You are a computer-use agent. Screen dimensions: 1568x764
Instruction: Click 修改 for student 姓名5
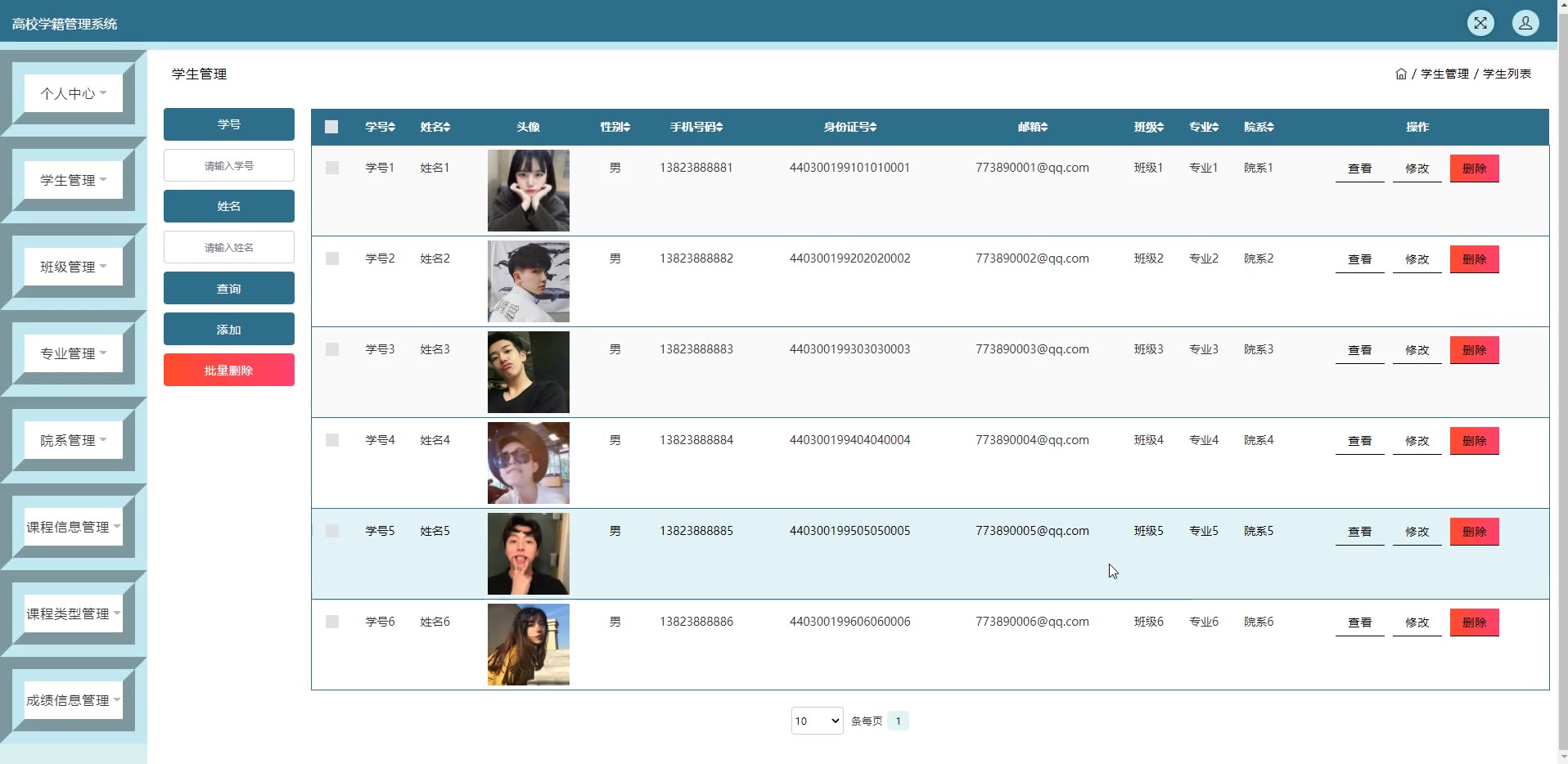coord(1417,532)
